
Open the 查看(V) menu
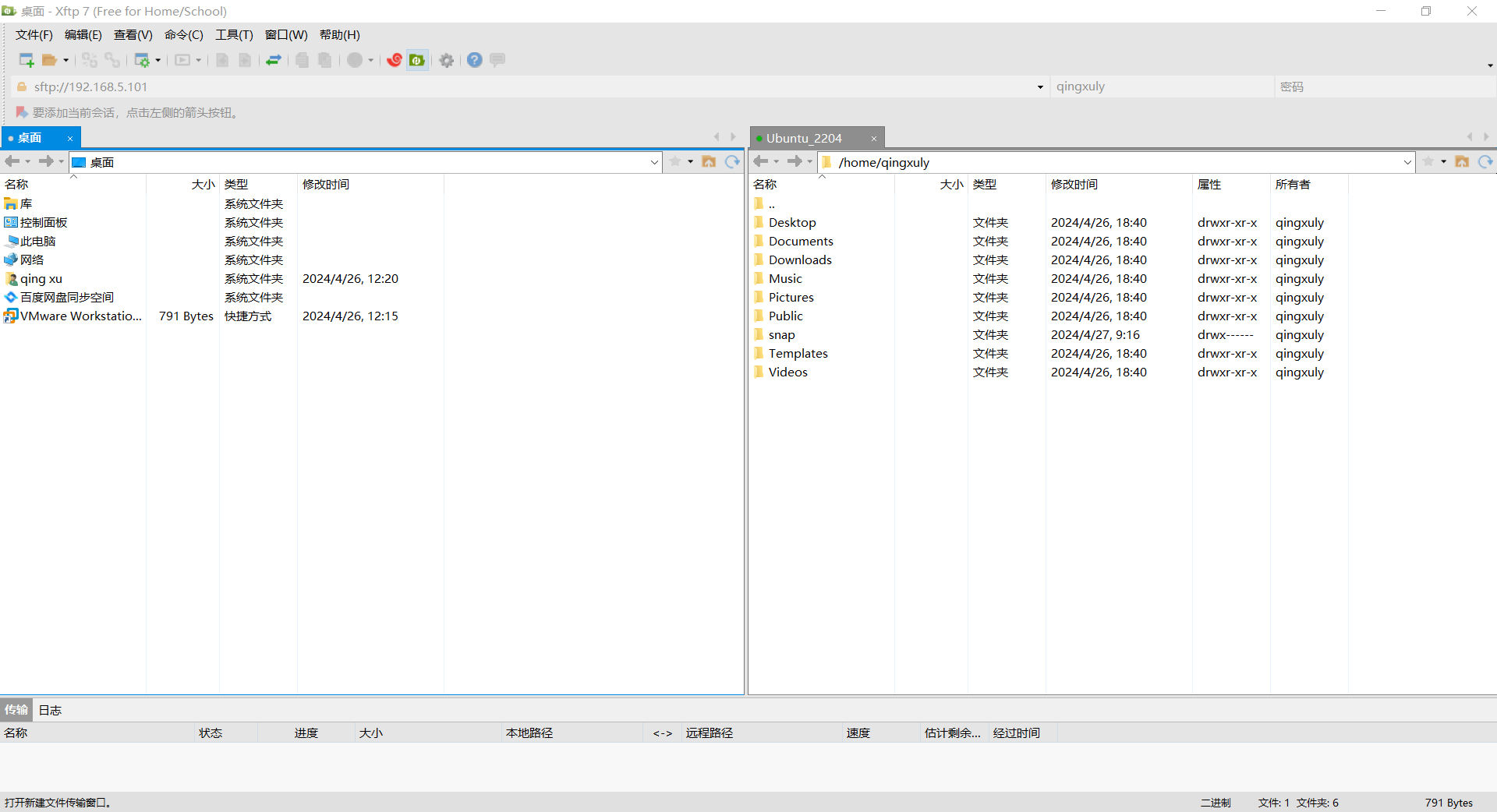(133, 35)
